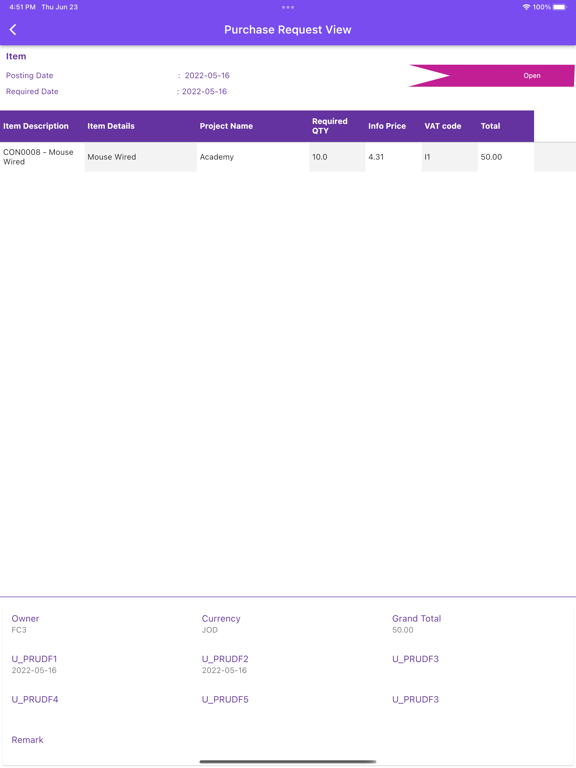Image resolution: width=576 pixels, height=768 pixels.
Task: Tap the Required Date value 2022-05-16
Action: coord(204,92)
